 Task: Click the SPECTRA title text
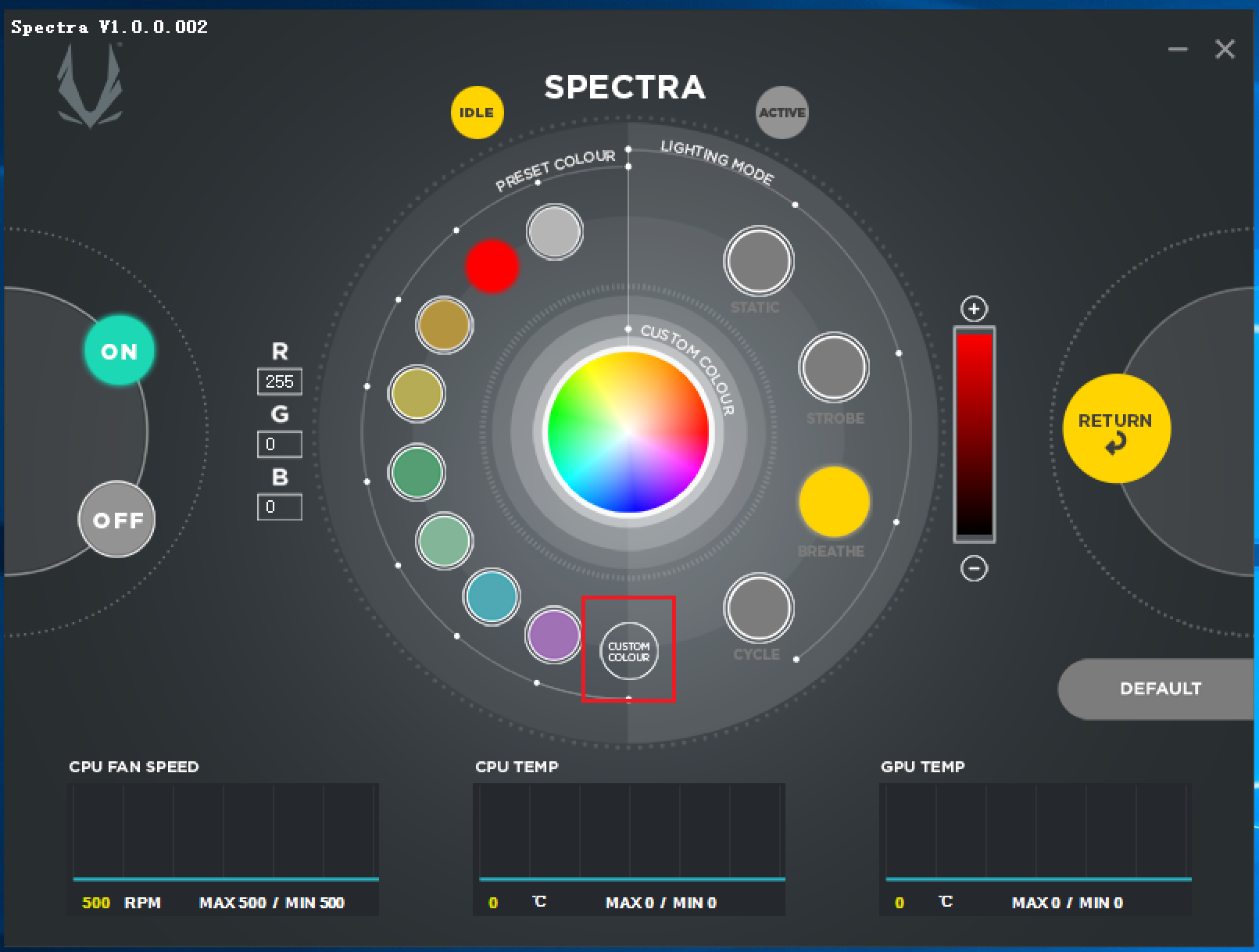(625, 88)
